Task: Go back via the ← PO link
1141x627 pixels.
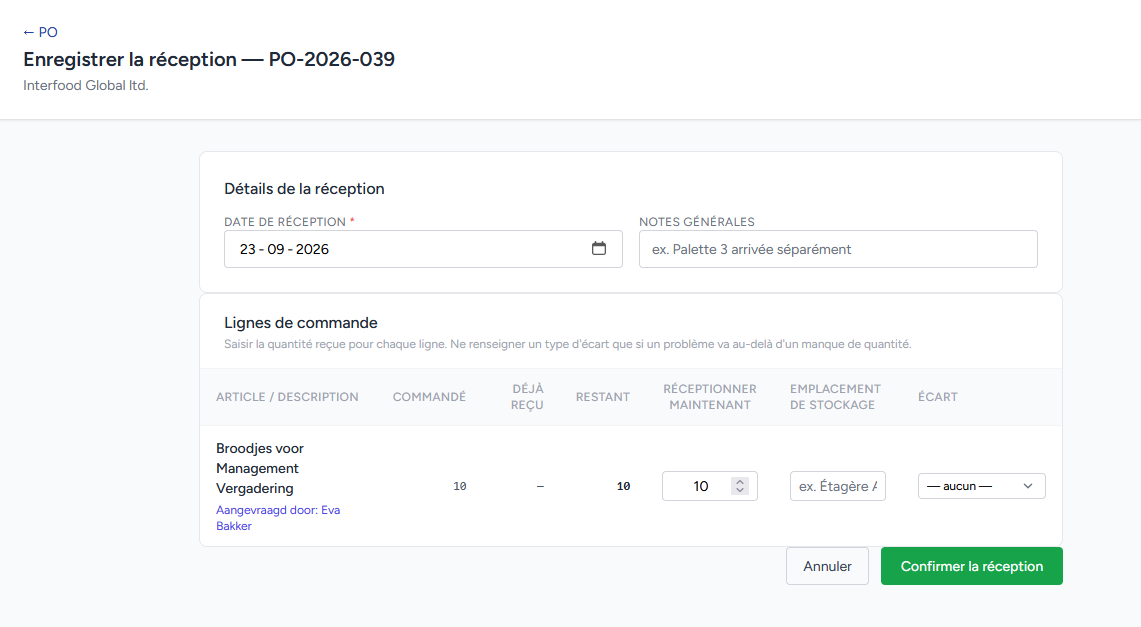Action: point(40,32)
